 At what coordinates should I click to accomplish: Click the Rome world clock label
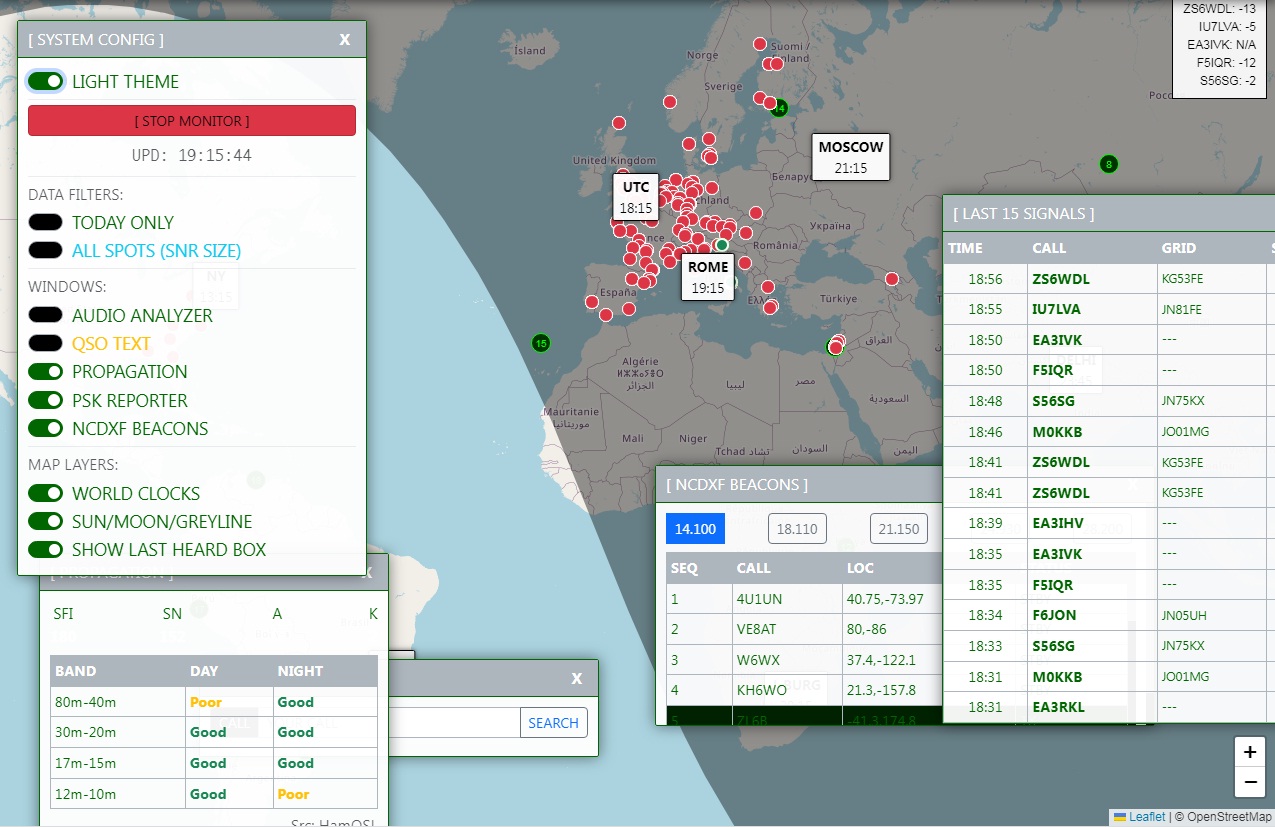click(708, 277)
